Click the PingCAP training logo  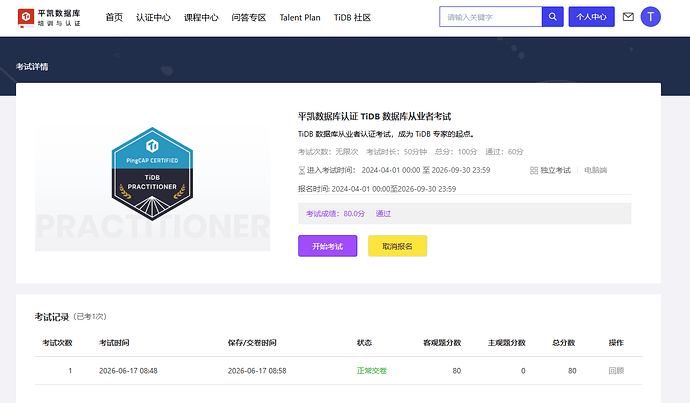[x=49, y=18]
